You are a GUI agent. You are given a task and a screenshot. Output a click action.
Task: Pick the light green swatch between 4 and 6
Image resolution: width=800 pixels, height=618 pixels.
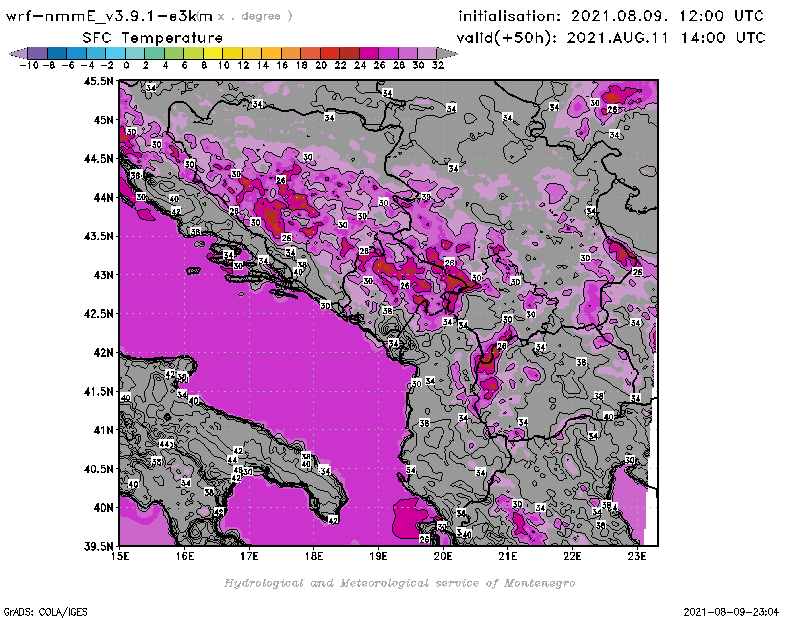tap(174, 53)
